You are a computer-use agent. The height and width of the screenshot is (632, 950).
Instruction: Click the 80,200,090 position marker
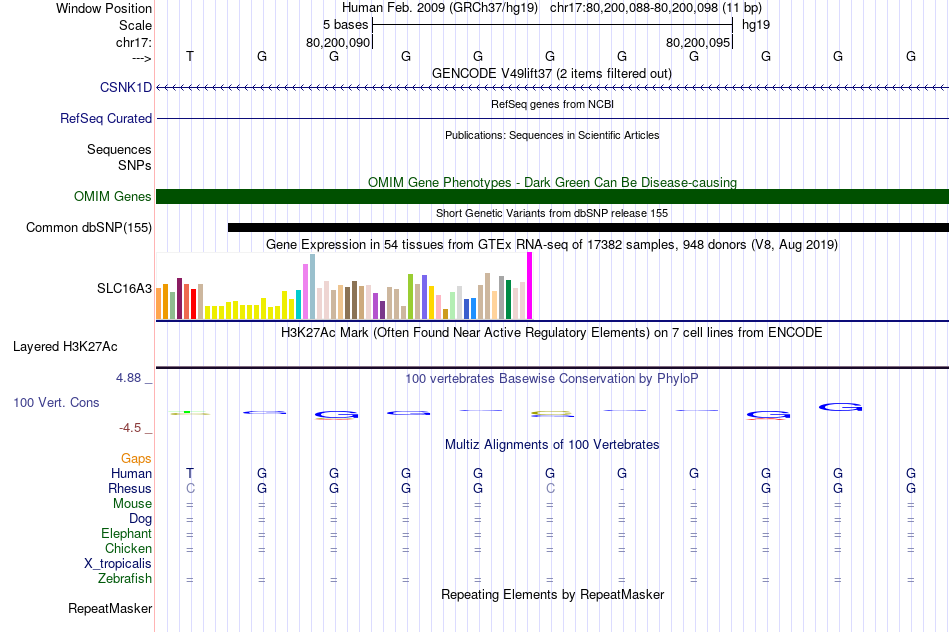[337, 42]
